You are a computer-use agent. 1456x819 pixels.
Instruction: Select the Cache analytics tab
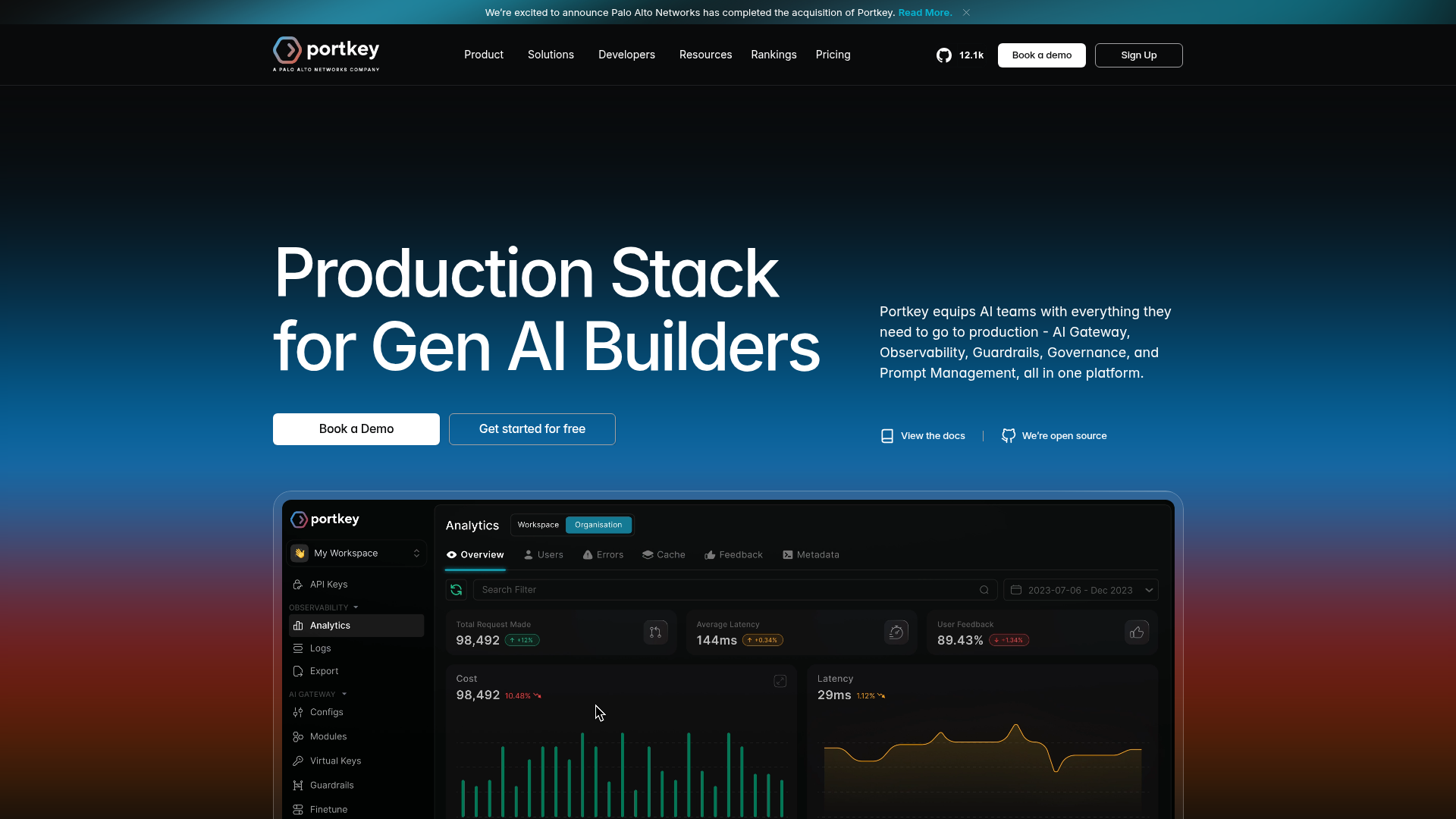(664, 555)
